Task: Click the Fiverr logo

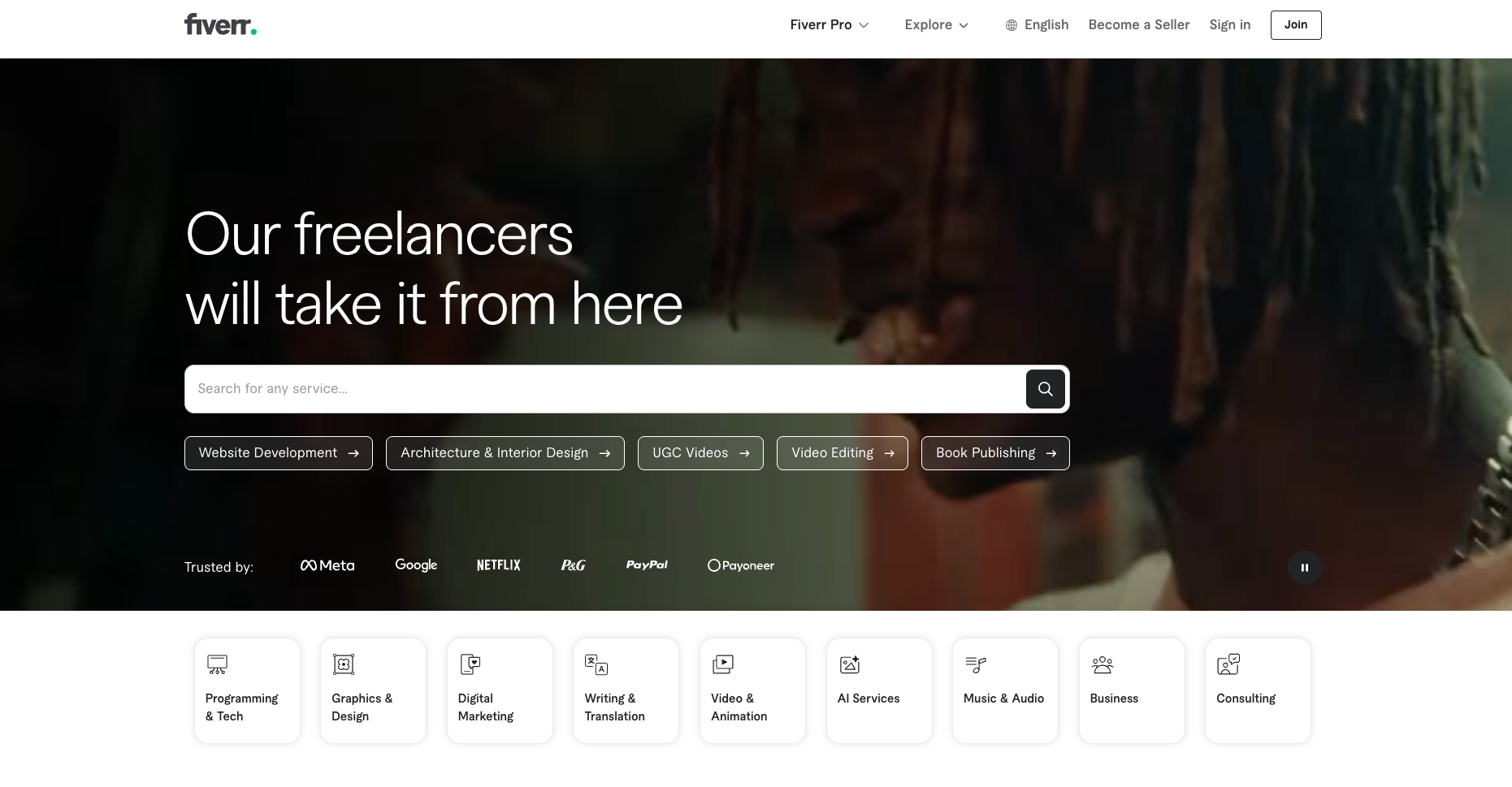Action: [x=219, y=24]
